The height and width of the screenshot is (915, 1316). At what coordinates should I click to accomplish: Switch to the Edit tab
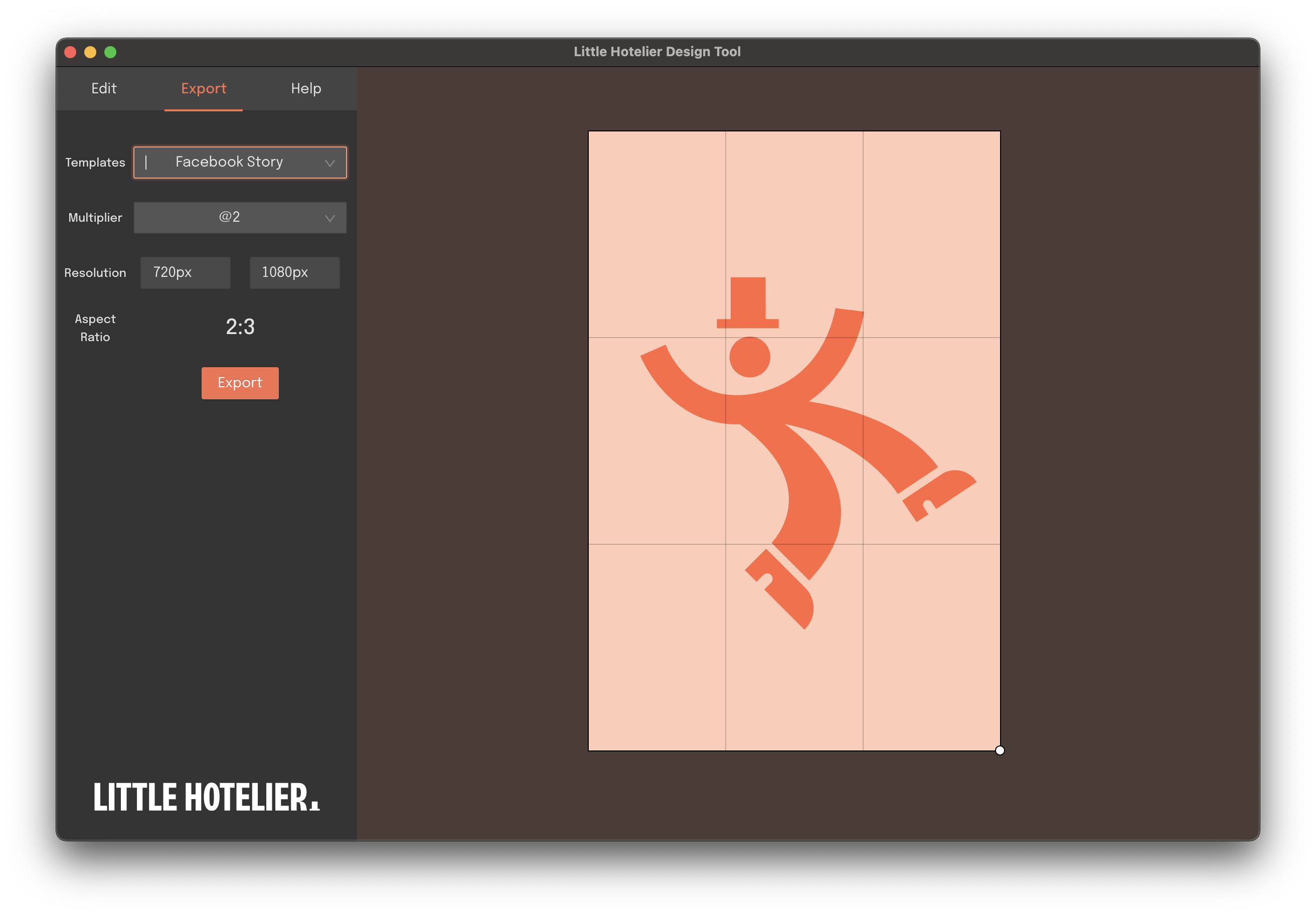point(104,88)
